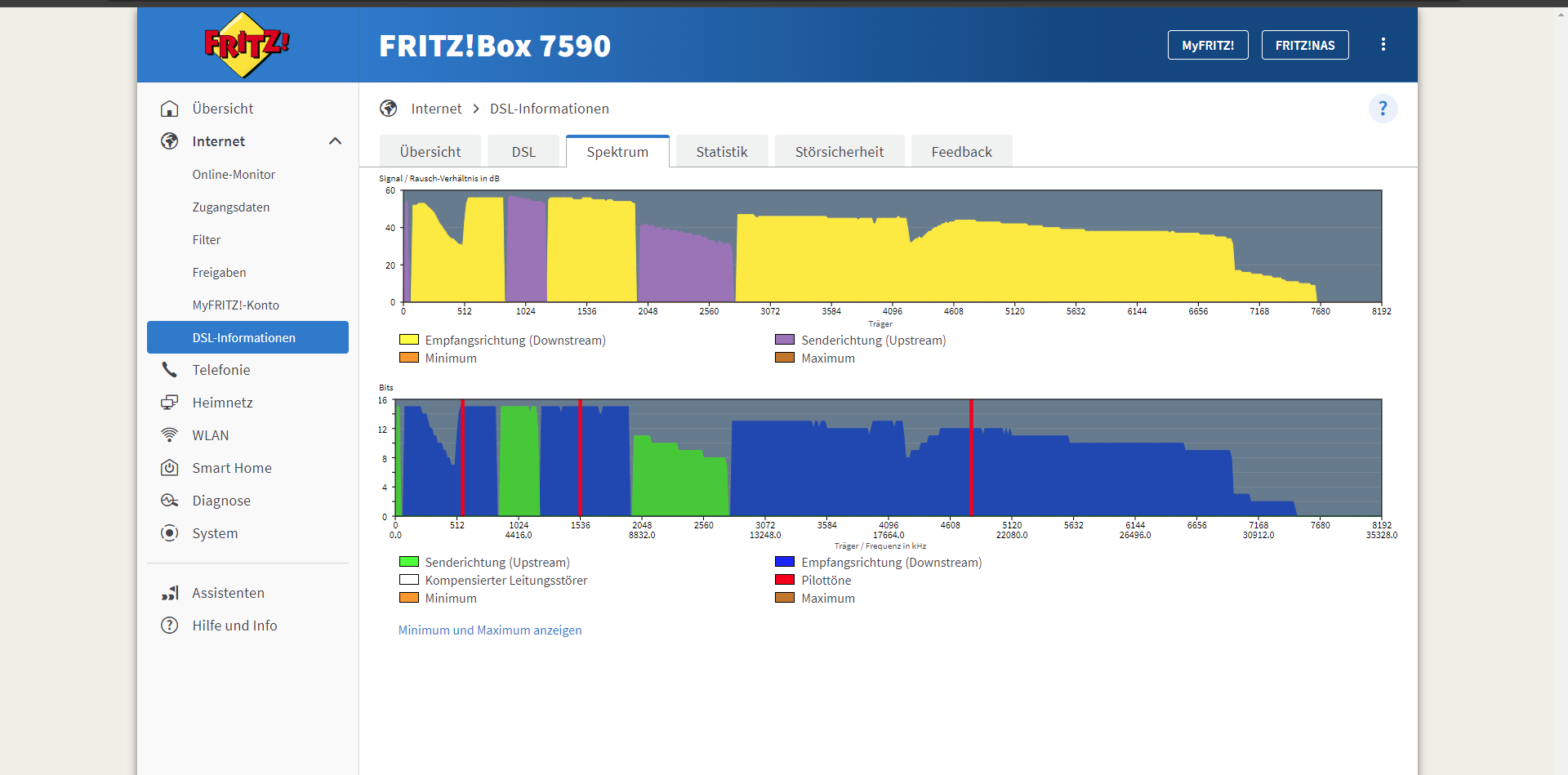Click the Hilfe und Info question icon
Viewport: 1568px width, 775px height.
tap(170, 626)
